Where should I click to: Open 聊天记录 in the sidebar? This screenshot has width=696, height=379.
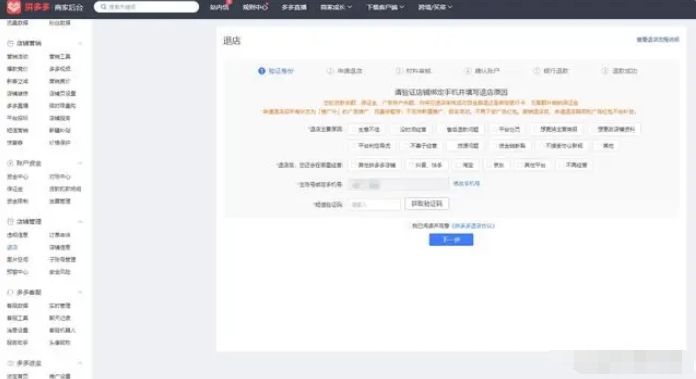(x=60, y=318)
